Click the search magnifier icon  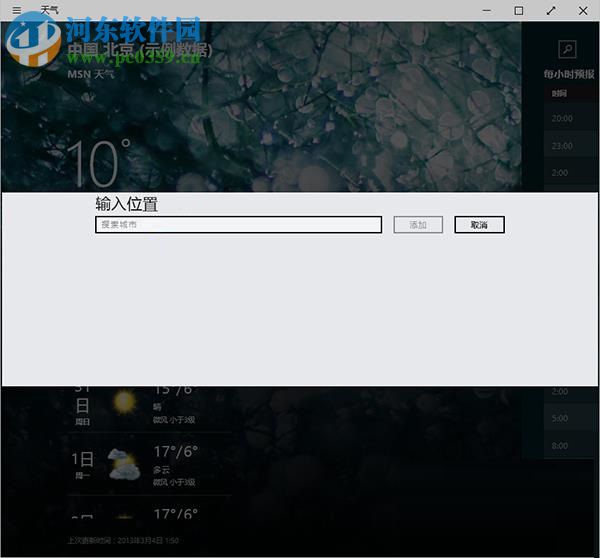coord(567,49)
